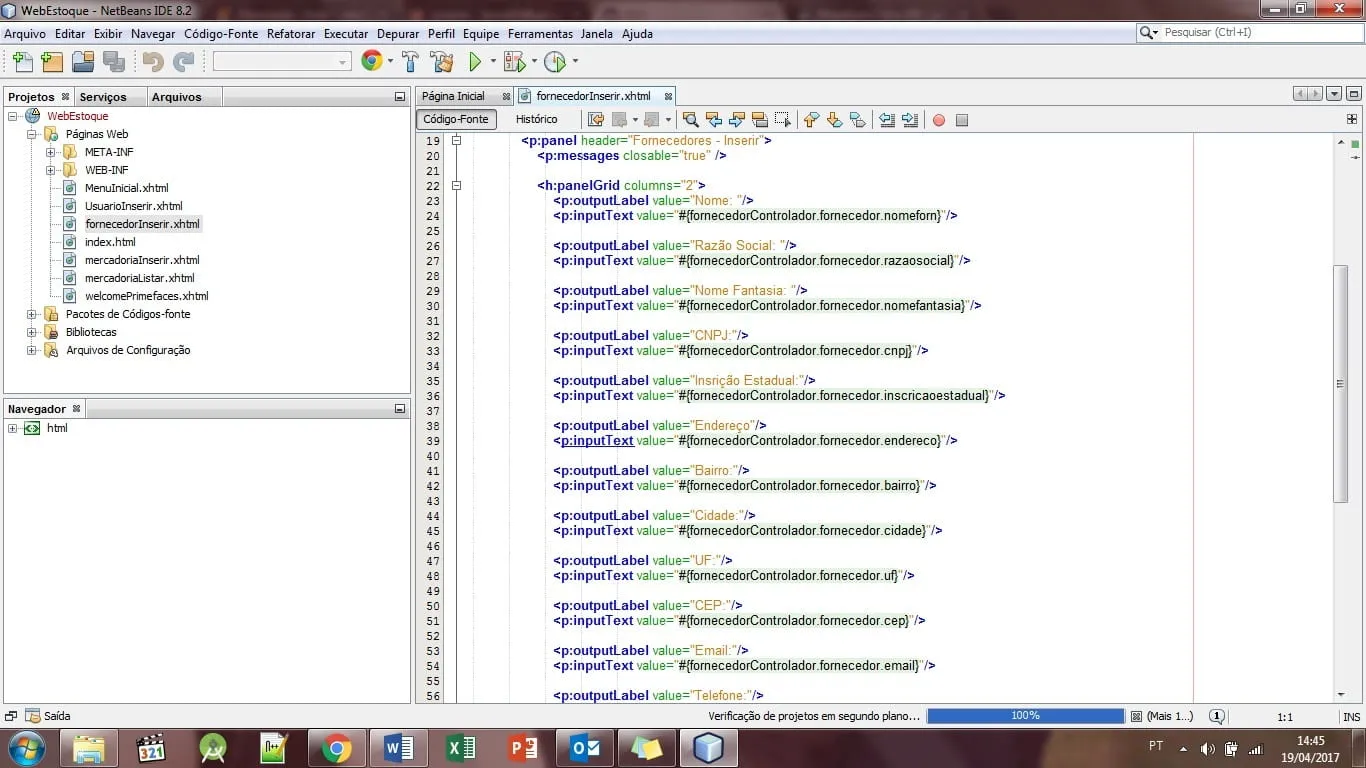
Task: Open the Refatorar menu
Action: (290, 33)
